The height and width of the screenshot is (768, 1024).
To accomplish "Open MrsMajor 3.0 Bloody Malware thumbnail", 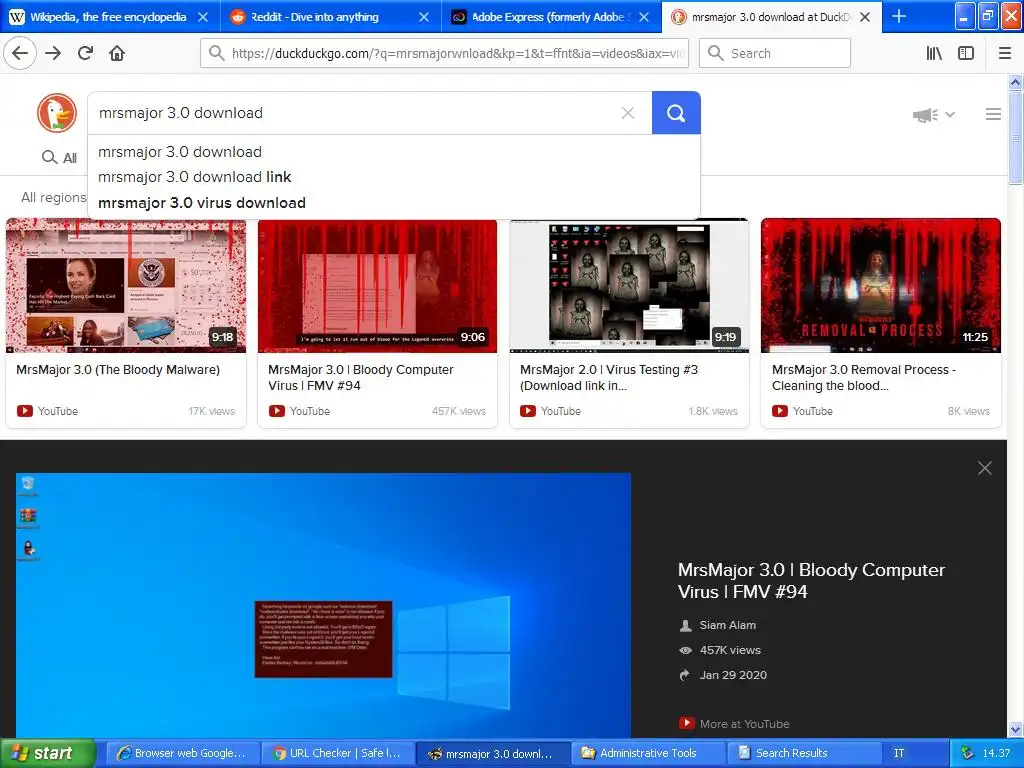I will point(126,285).
